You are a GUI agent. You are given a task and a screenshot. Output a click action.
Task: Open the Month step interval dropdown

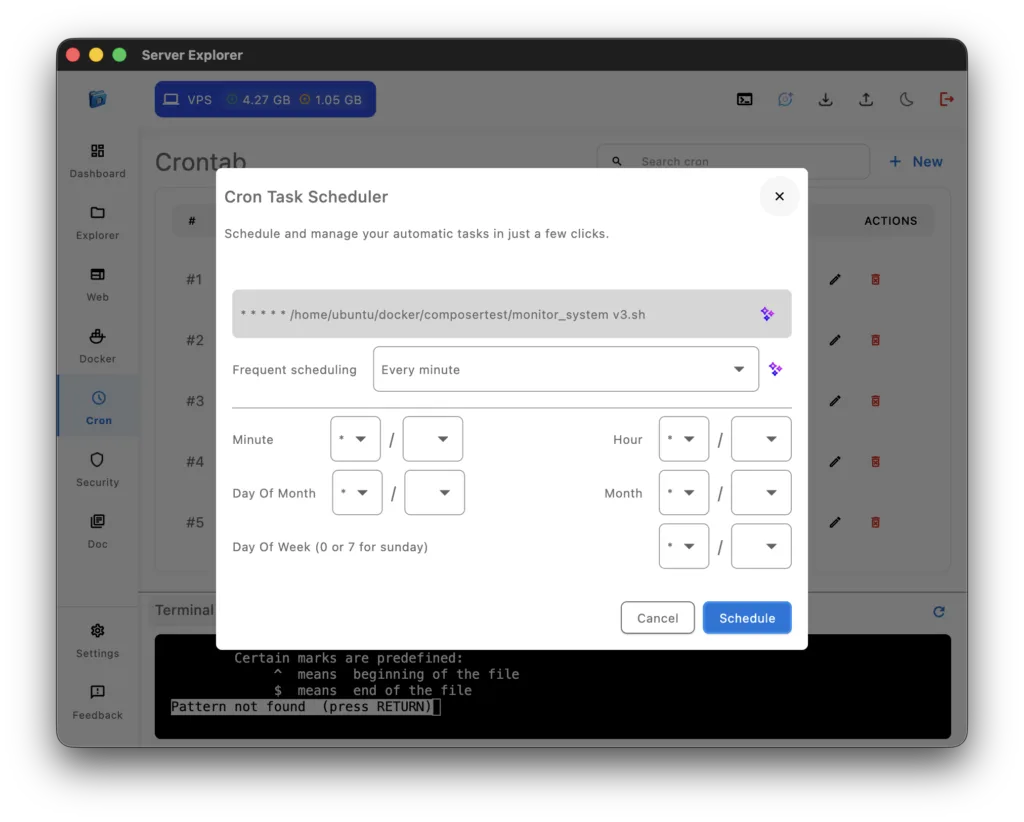click(761, 492)
